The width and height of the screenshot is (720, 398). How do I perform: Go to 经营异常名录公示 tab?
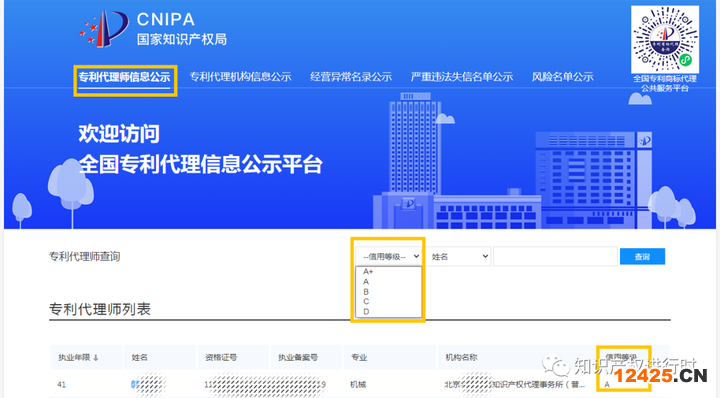[351, 77]
